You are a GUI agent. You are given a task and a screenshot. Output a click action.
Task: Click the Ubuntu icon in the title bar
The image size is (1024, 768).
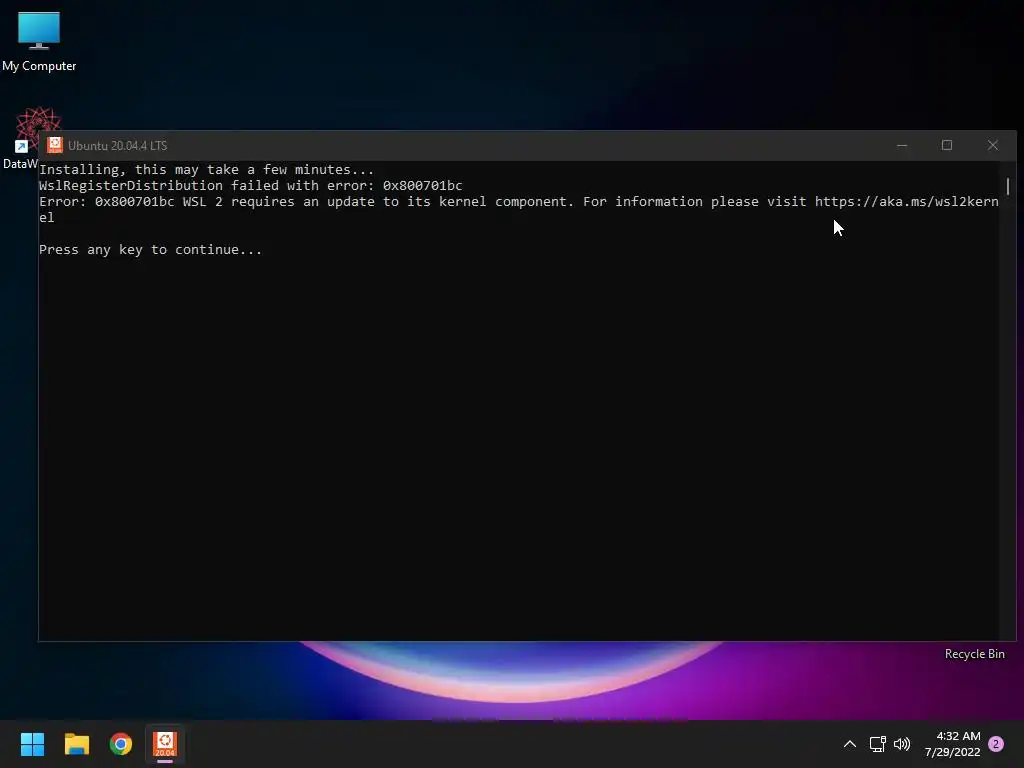55,145
